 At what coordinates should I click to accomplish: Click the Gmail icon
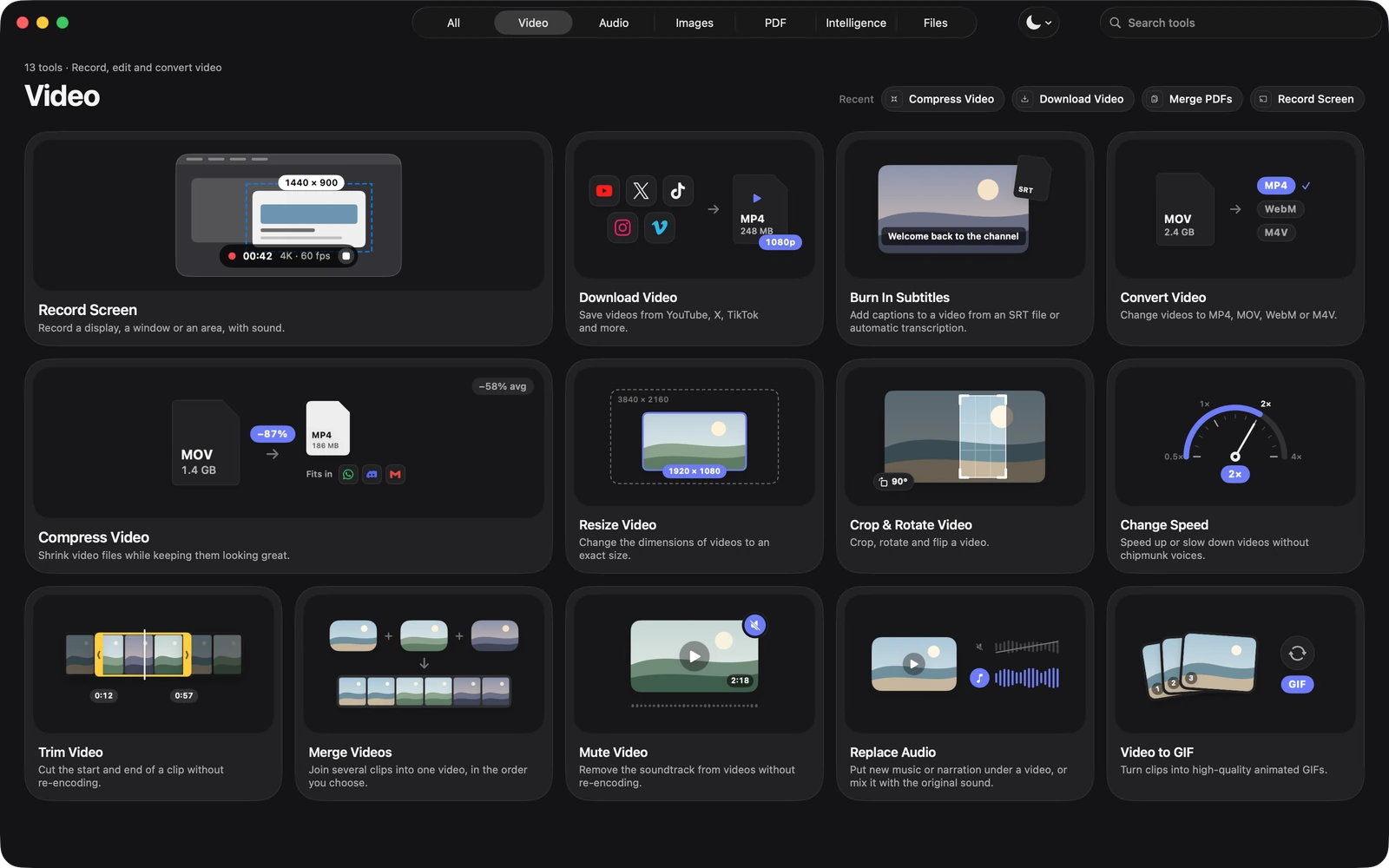395,474
